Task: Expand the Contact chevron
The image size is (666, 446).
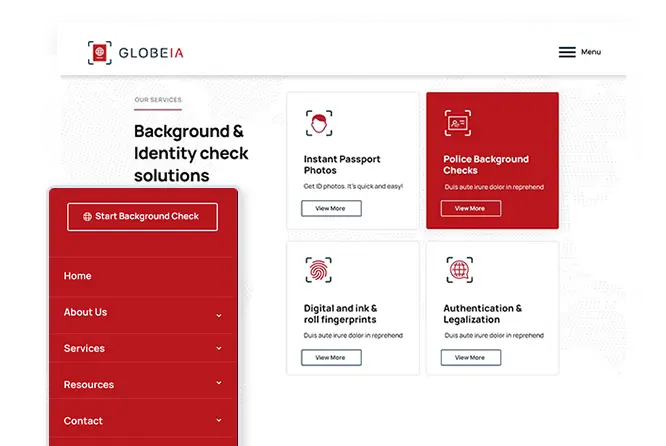Action: [x=219, y=420]
